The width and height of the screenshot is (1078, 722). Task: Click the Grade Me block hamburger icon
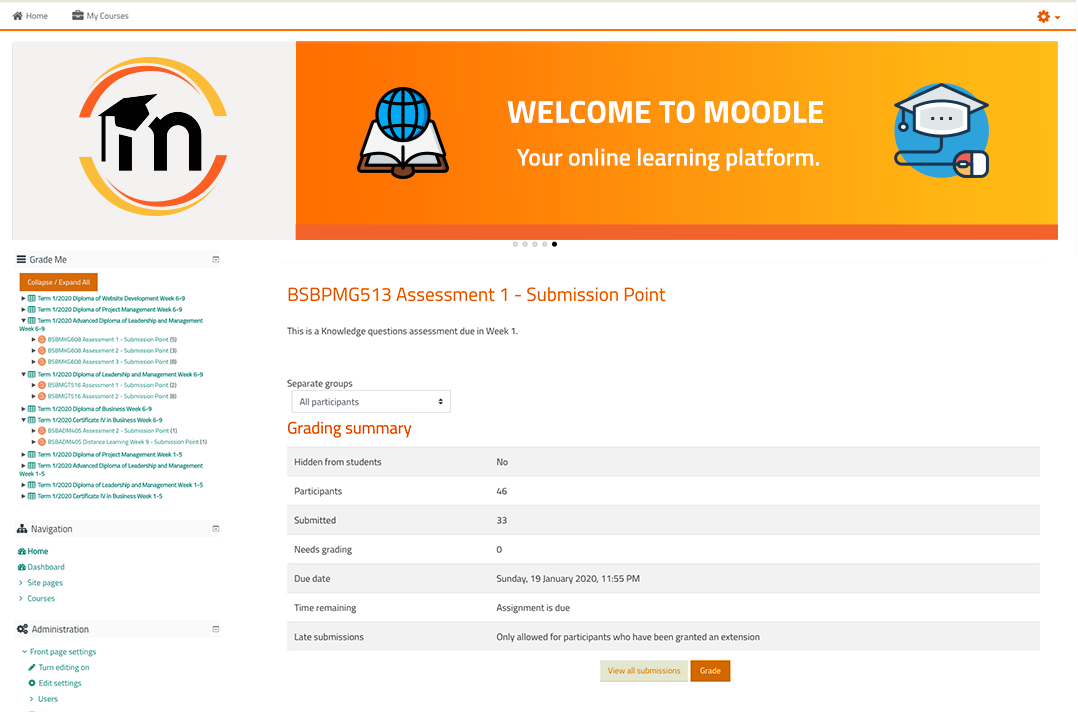pos(21,259)
